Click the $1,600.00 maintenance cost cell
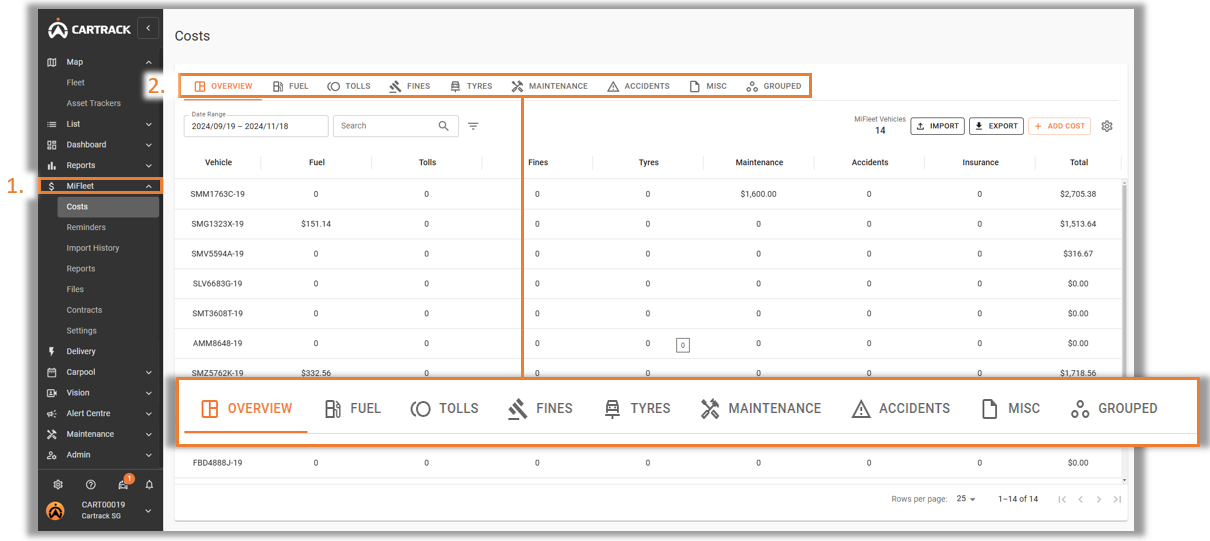 [758, 194]
